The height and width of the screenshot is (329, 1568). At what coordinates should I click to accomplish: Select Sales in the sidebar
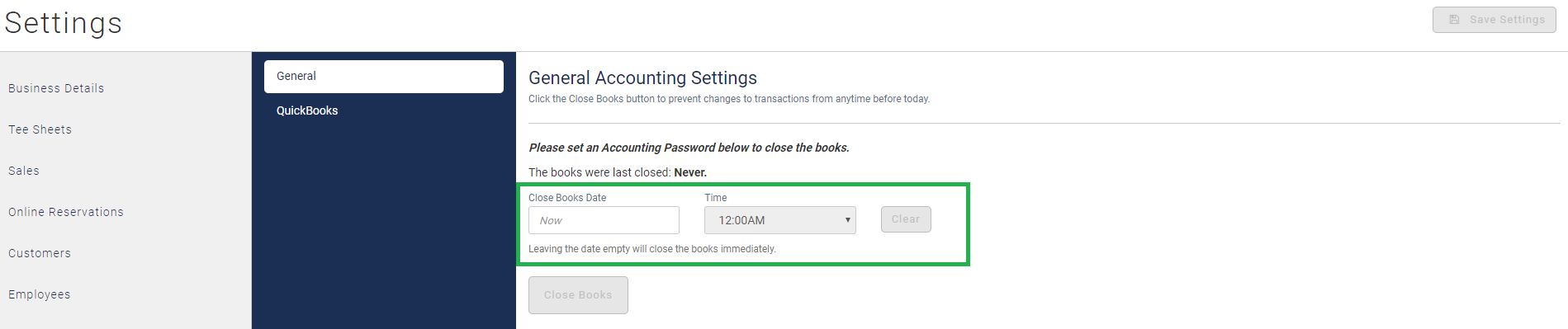[x=24, y=171]
